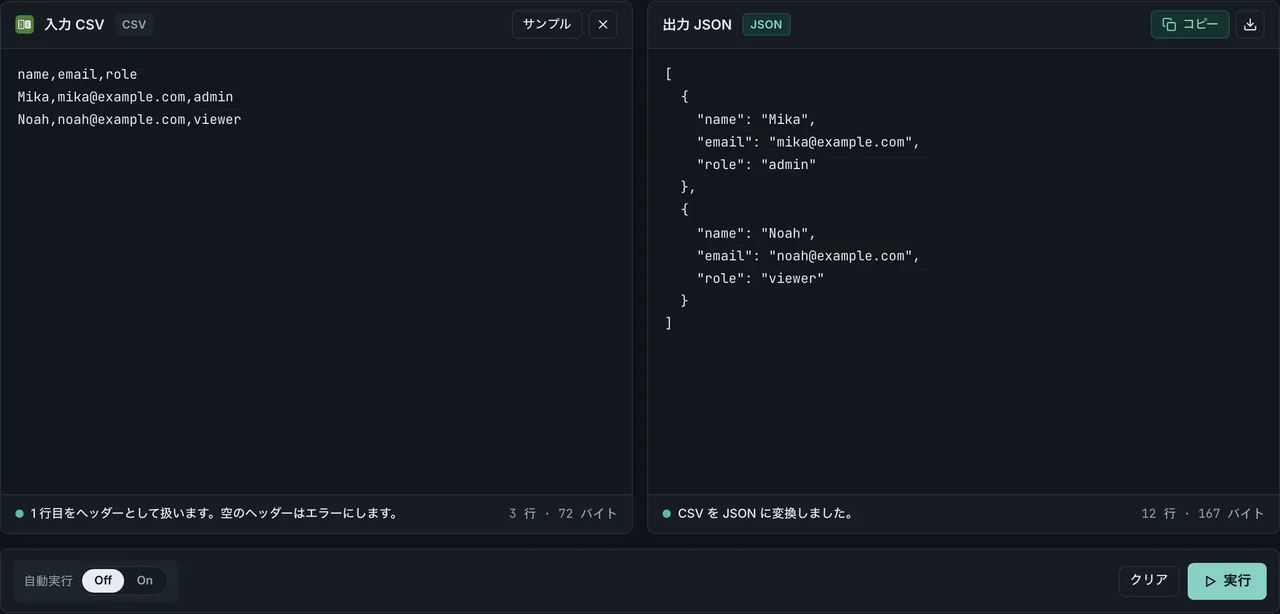Click the "role": "admin" line
This screenshot has width=1280, height=614.
756,164
